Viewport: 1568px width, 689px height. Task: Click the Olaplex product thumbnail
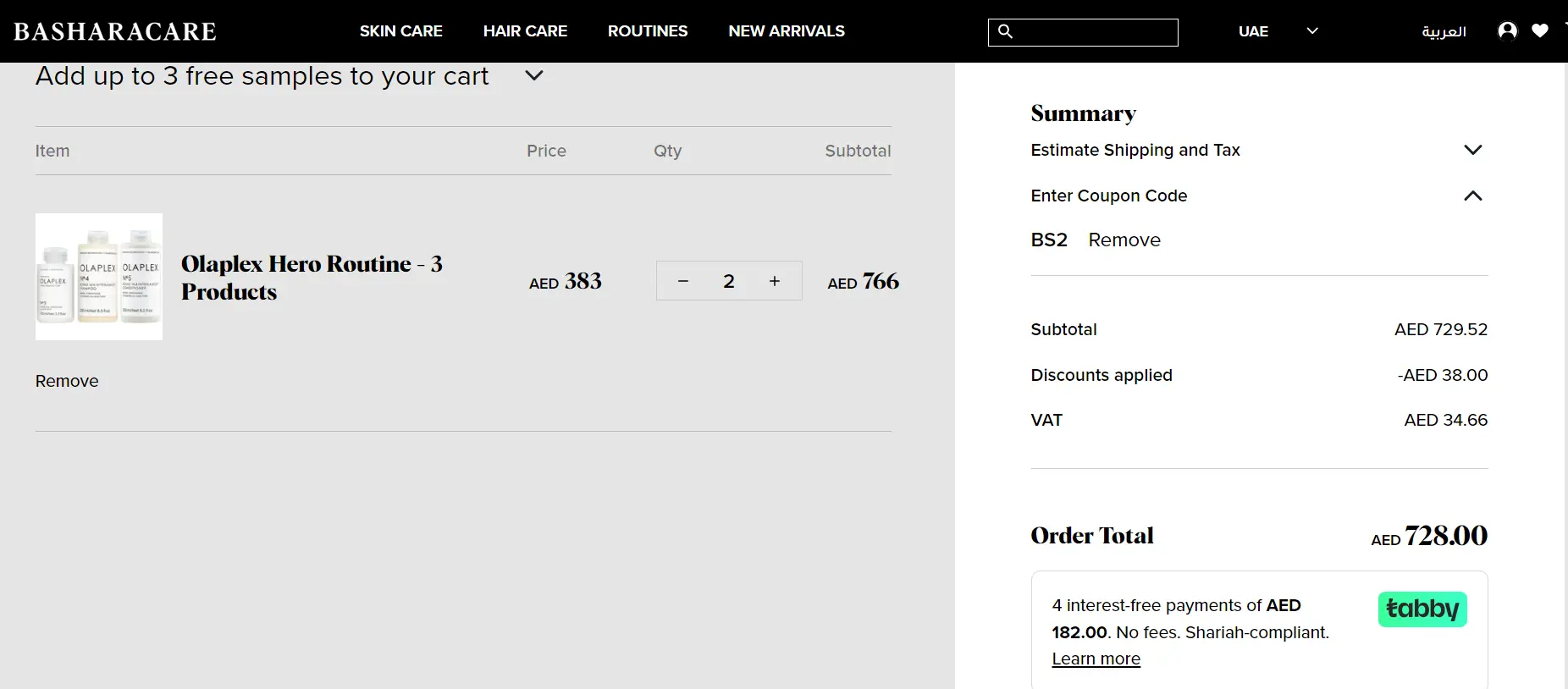tap(99, 277)
